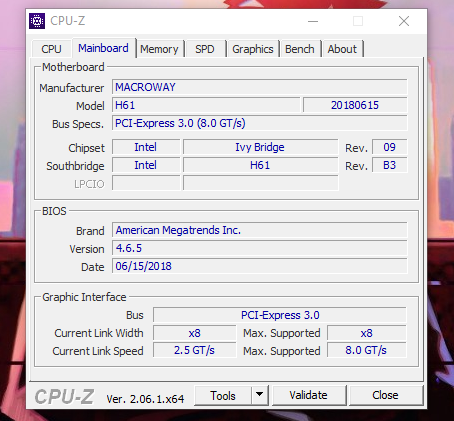Open the Memory tab
Image resolution: width=454 pixels, height=421 pixels.
[x=159, y=49]
